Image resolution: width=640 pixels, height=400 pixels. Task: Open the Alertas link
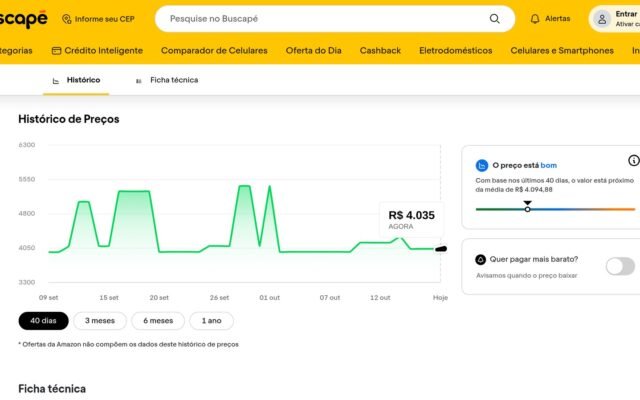[x=558, y=19]
